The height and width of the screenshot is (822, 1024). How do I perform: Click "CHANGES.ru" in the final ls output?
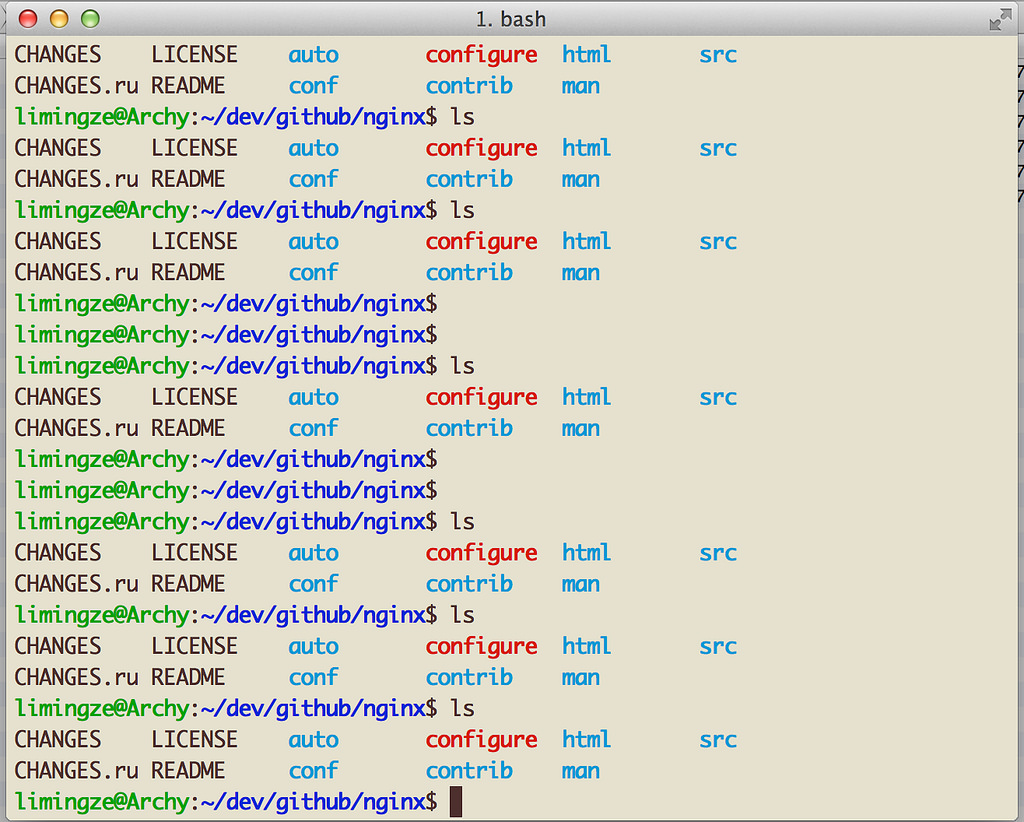(x=76, y=770)
